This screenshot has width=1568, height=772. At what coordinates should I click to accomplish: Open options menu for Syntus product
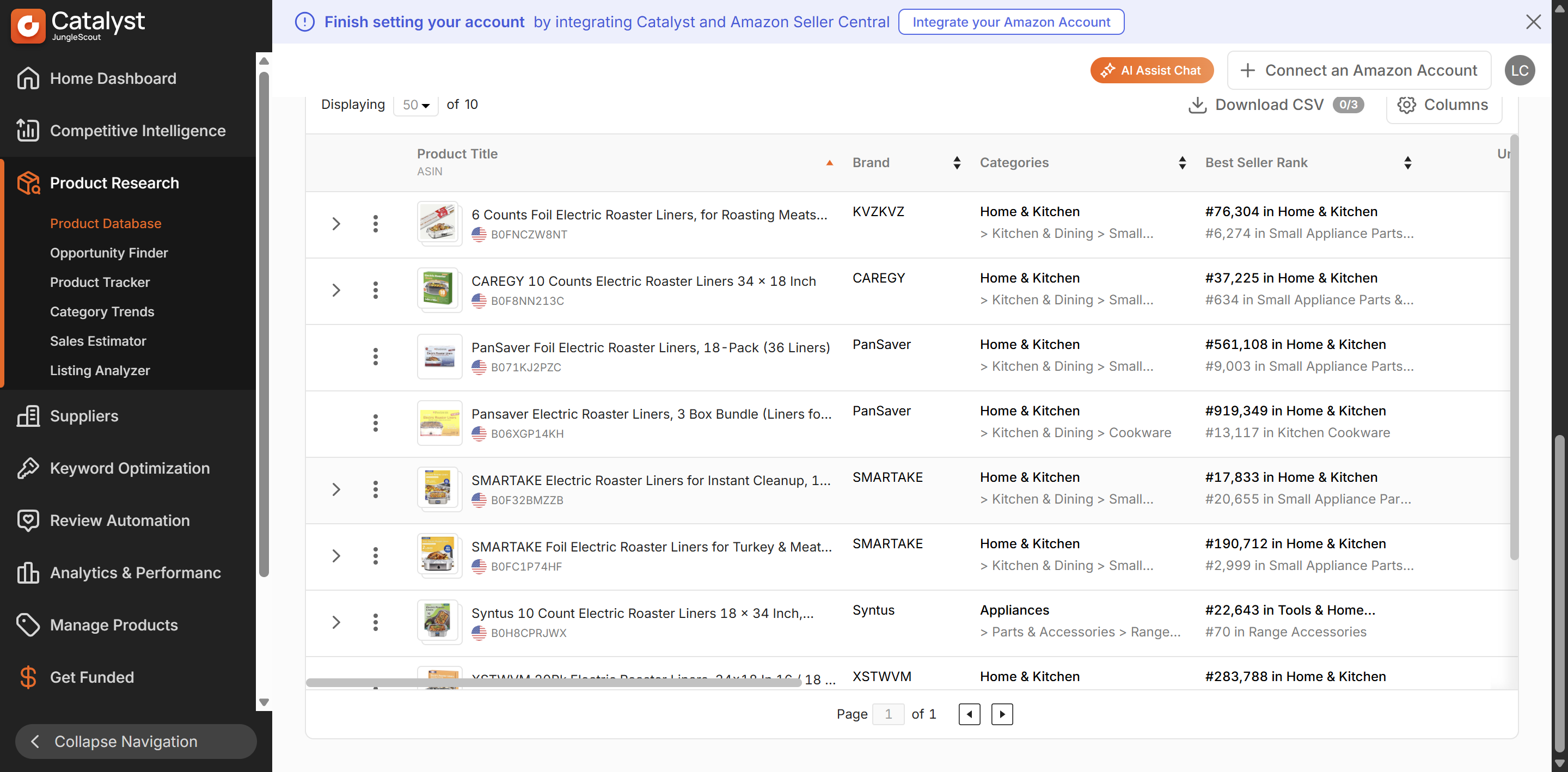(x=376, y=622)
